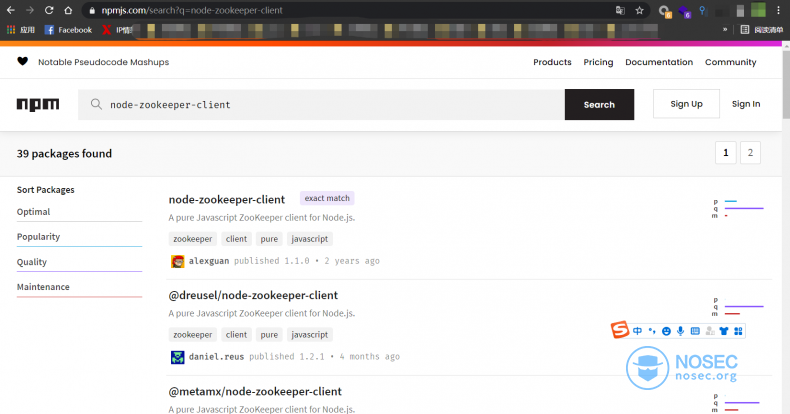This screenshot has height=414, width=790.
Task: Click the browser forward arrow
Action: (30, 10)
